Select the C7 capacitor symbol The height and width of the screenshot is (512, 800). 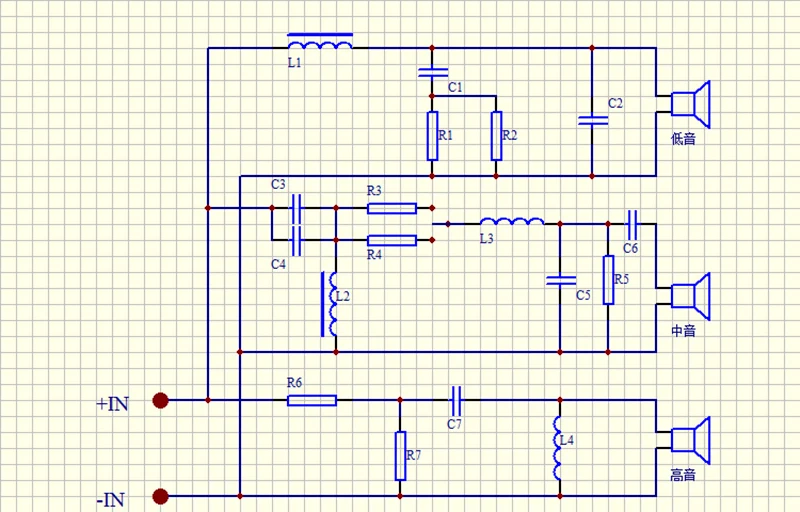(x=456, y=400)
